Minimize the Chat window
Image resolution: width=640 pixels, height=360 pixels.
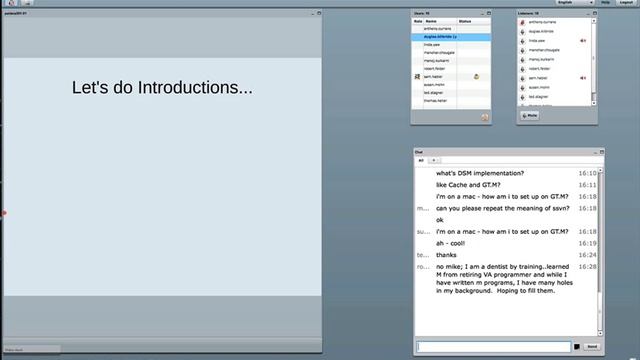click(x=595, y=152)
